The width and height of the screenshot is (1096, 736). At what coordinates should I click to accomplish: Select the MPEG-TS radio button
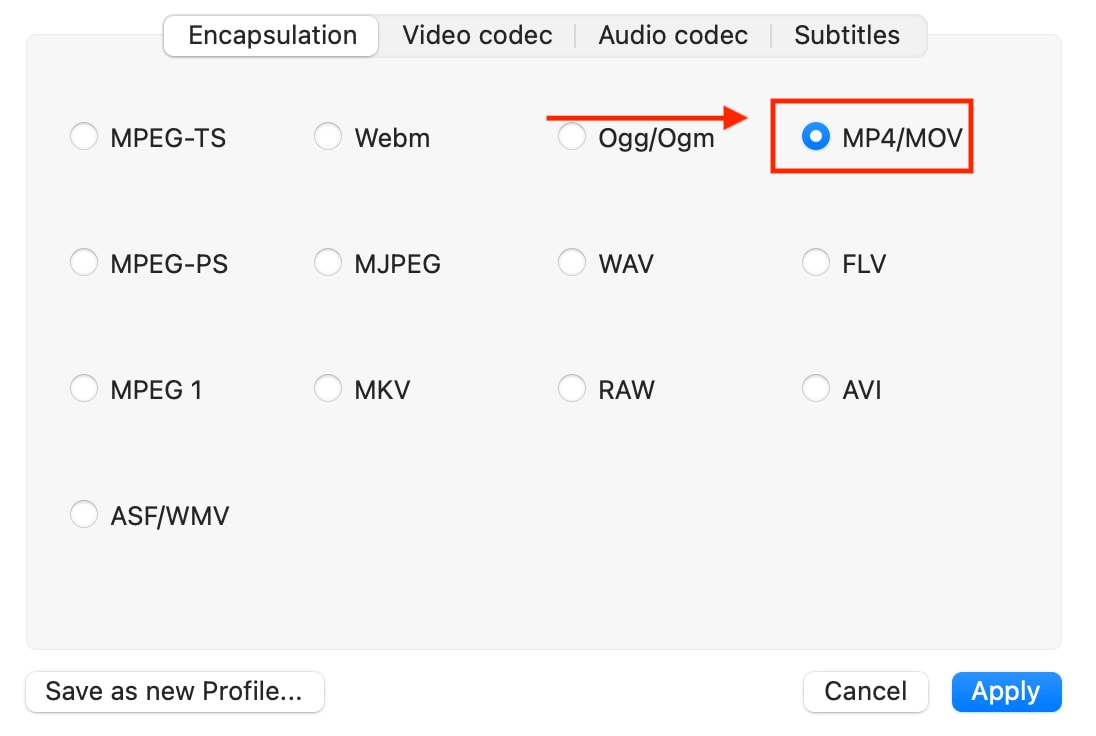point(84,137)
